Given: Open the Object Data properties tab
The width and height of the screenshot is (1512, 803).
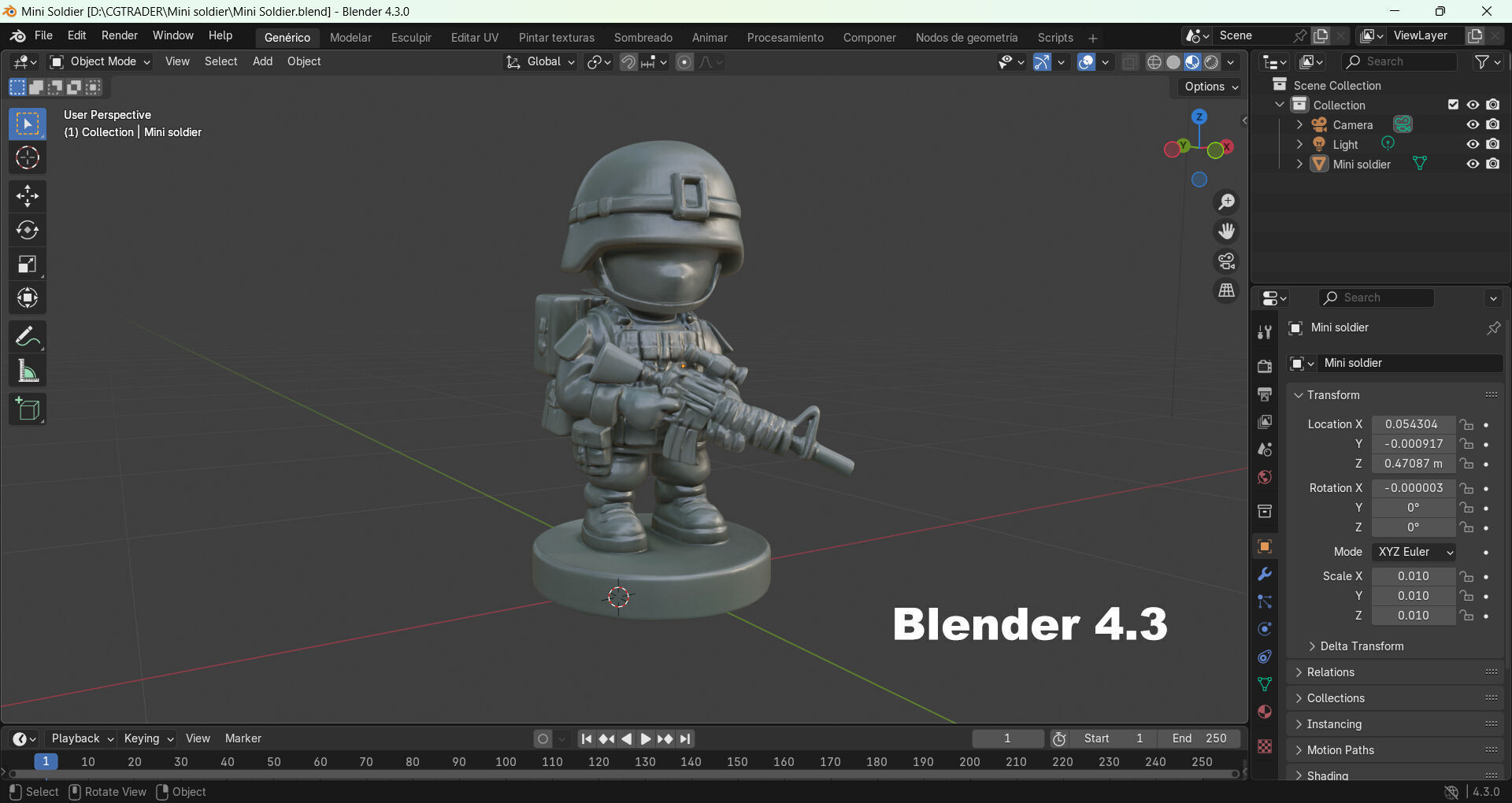Looking at the screenshot, I should 1265,684.
